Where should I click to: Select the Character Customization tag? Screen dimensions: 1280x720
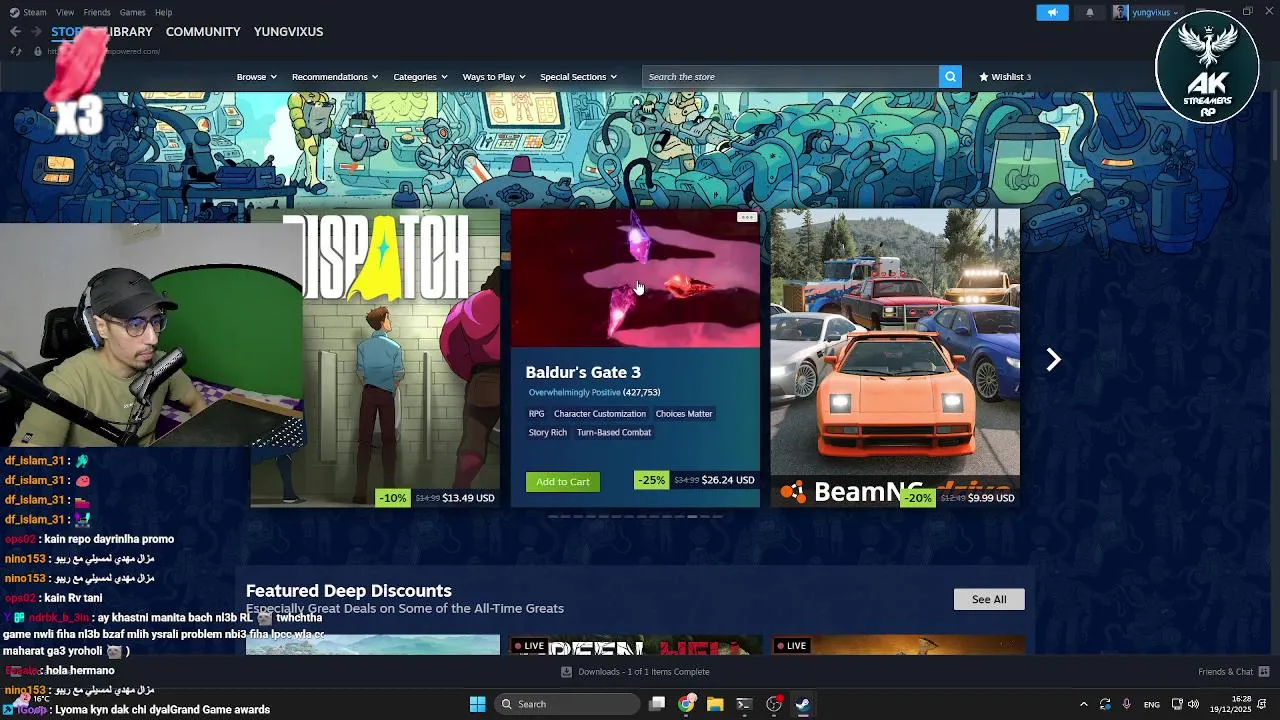[600, 414]
